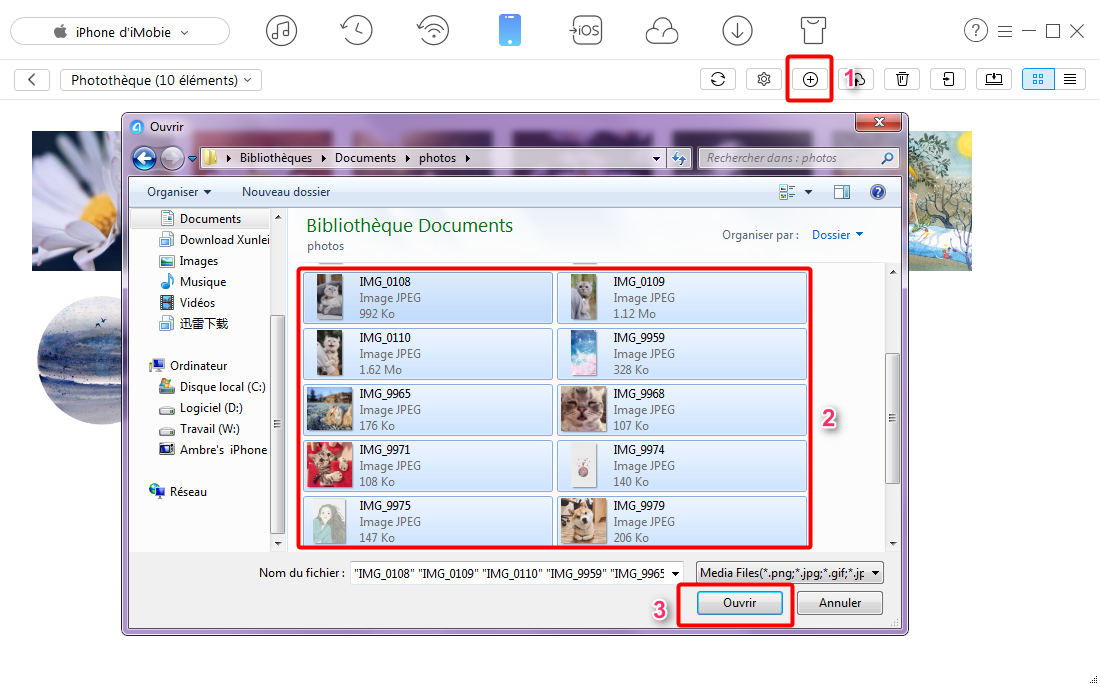Screen dimensions: 1100x686
Task: Open the Photothèque (10 éléments) dropdown
Action: [161, 80]
